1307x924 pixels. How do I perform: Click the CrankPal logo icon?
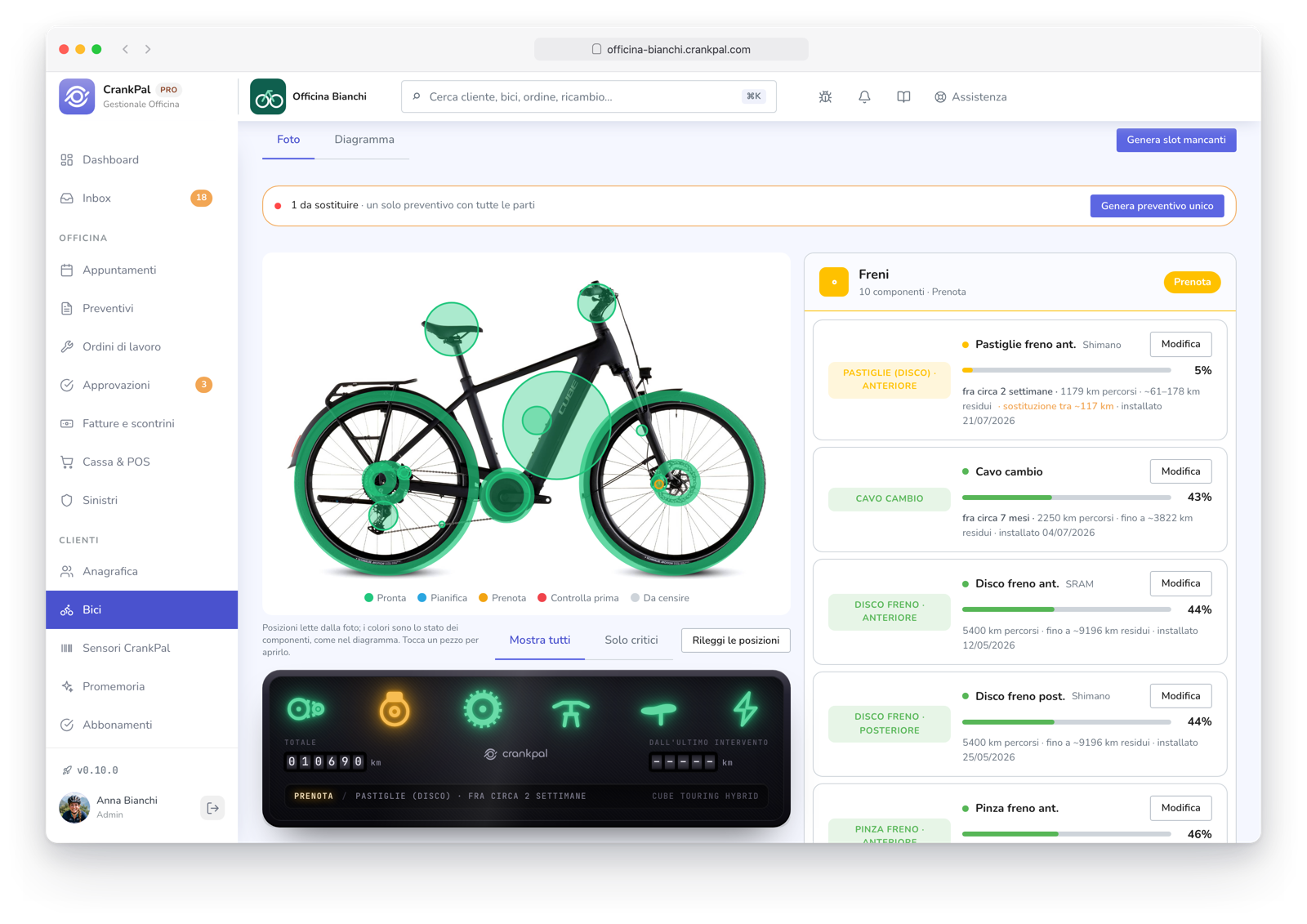pos(77,96)
